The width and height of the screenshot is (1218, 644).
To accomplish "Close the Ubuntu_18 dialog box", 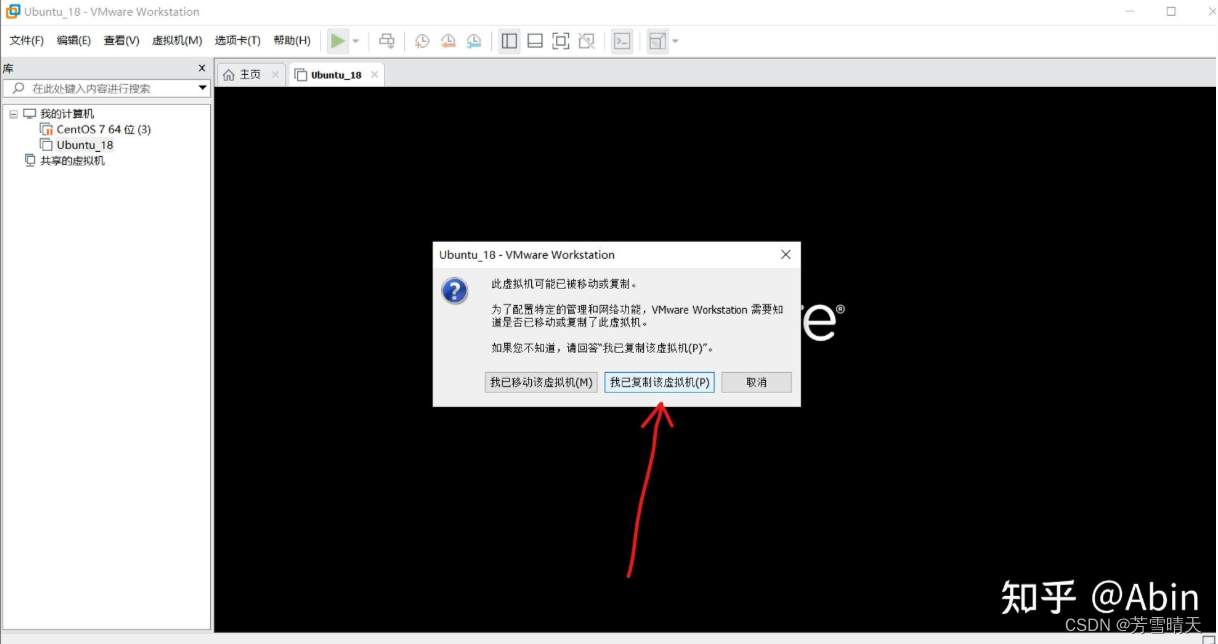I will tap(786, 254).
